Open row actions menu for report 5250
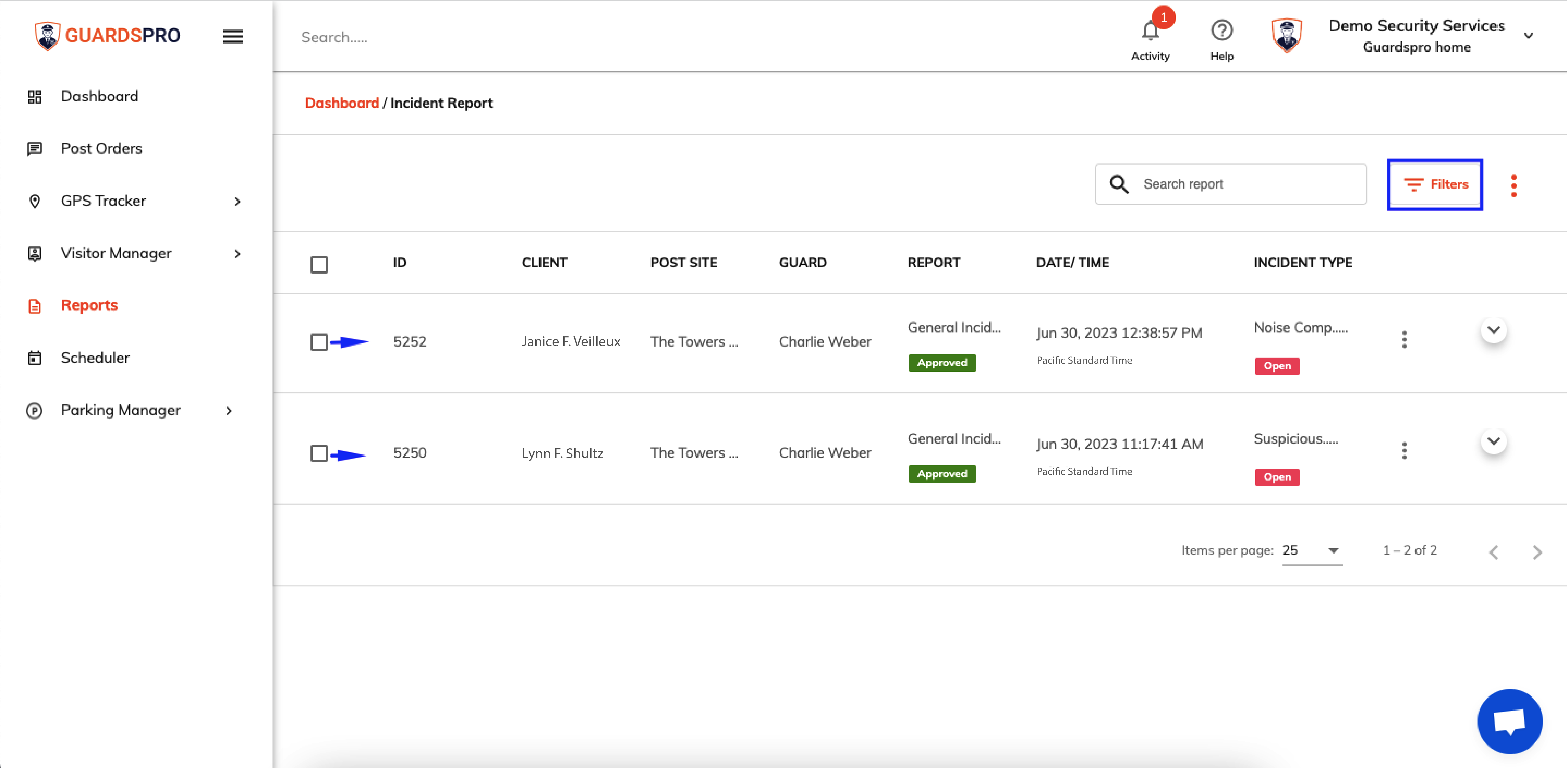1568x768 pixels. [x=1404, y=451]
